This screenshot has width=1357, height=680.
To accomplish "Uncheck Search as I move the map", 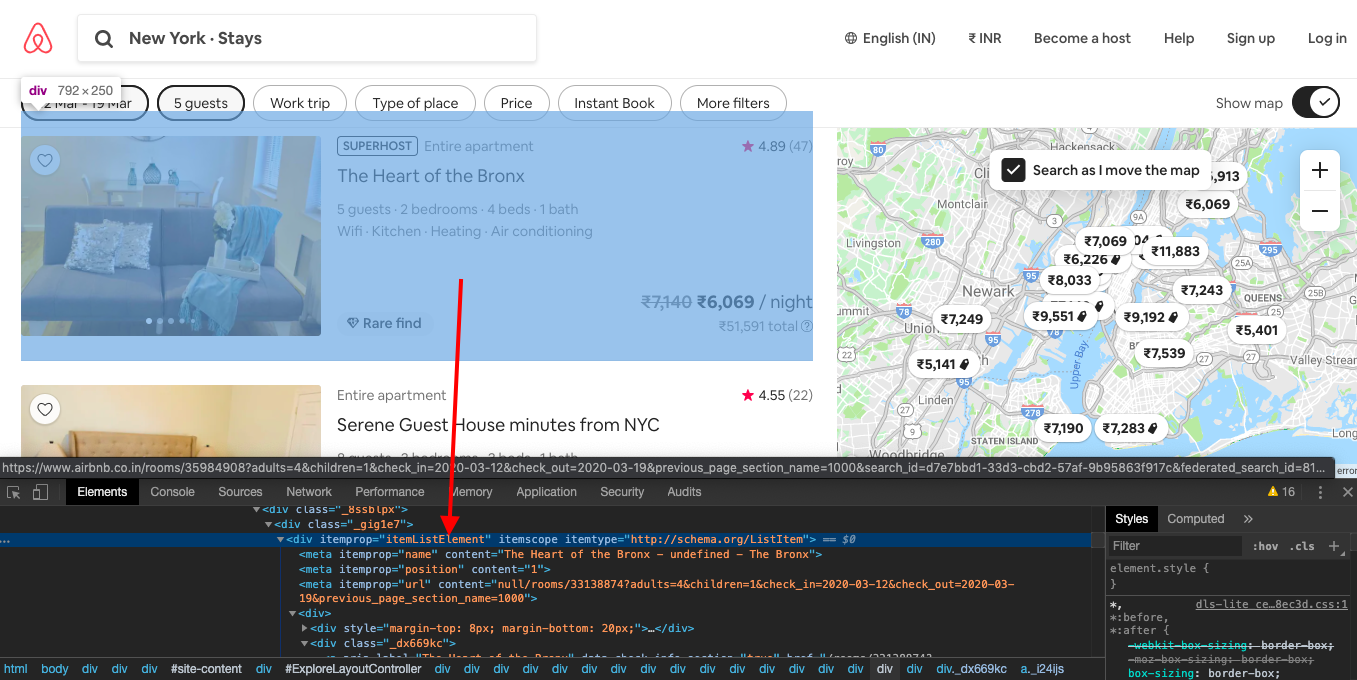I will click(x=1011, y=170).
